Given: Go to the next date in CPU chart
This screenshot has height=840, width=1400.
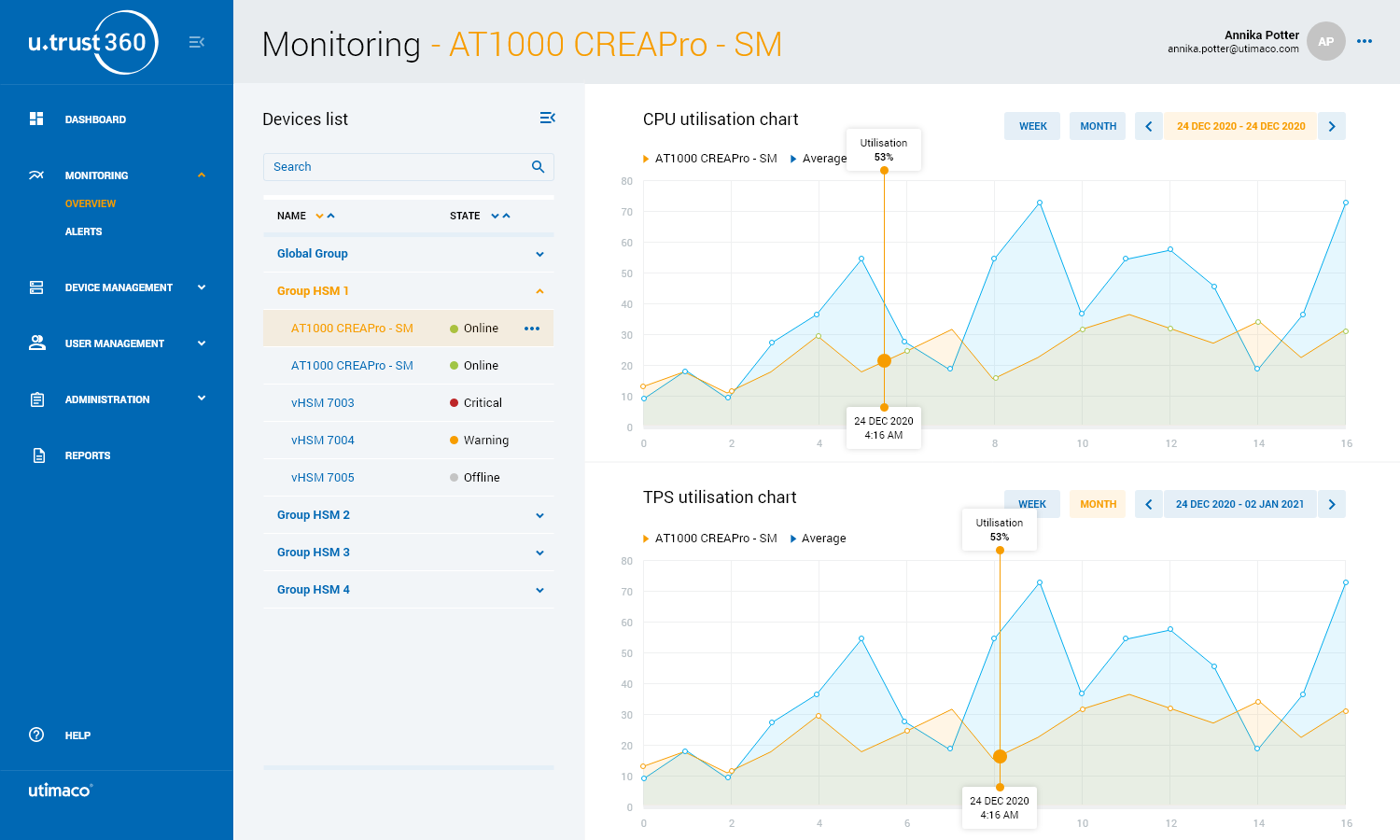Looking at the screenshot, I should (1332, 126).
